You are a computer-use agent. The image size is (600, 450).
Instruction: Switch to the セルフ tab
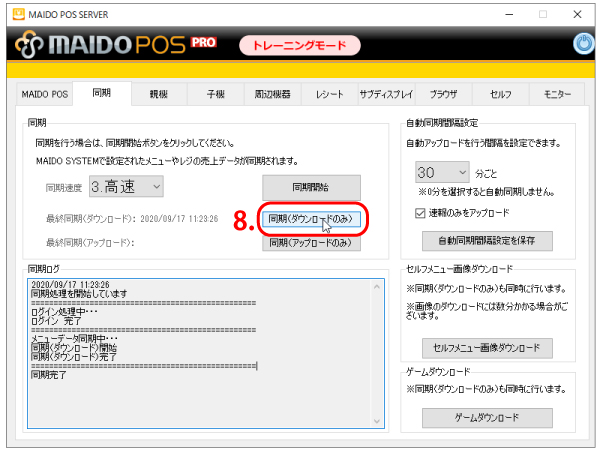(x=501, y=94)
